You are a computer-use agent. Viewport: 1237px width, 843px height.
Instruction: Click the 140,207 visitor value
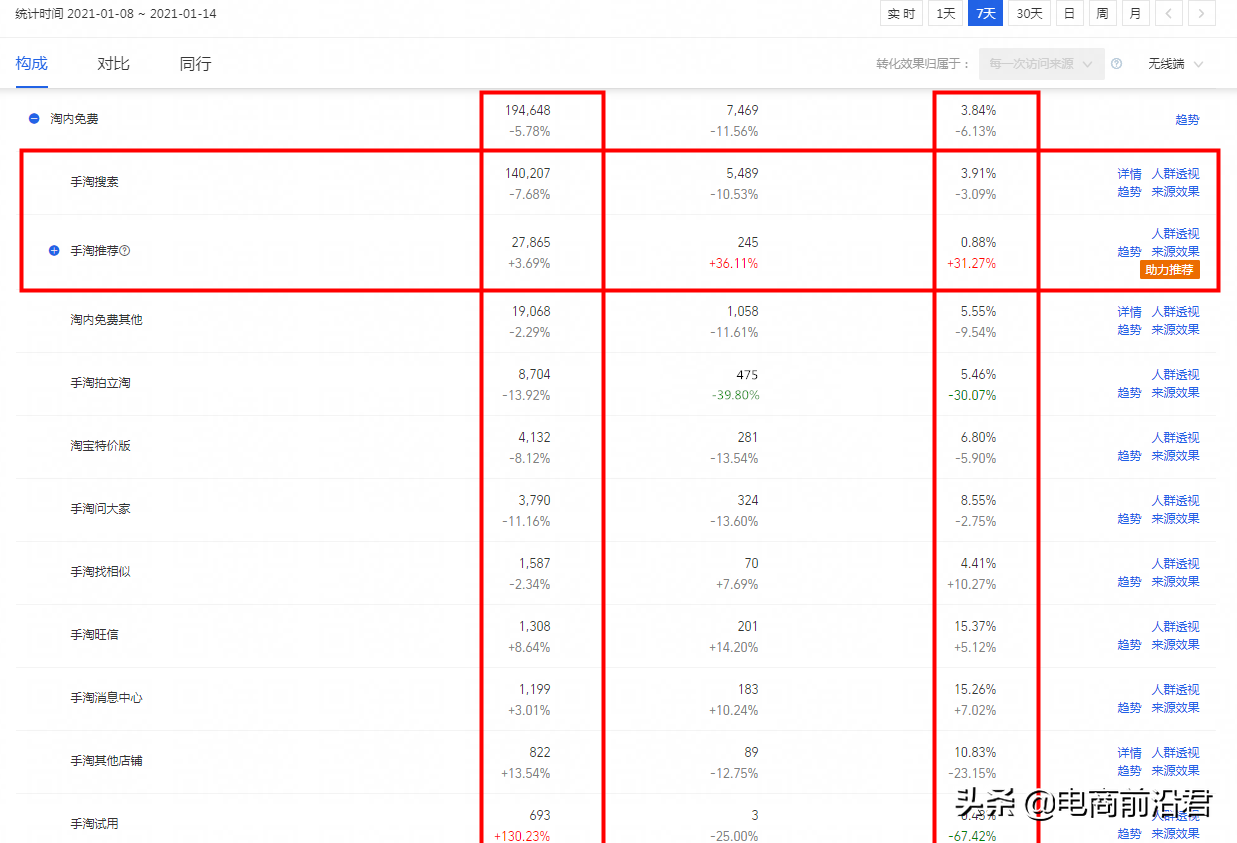click(528, 173)
